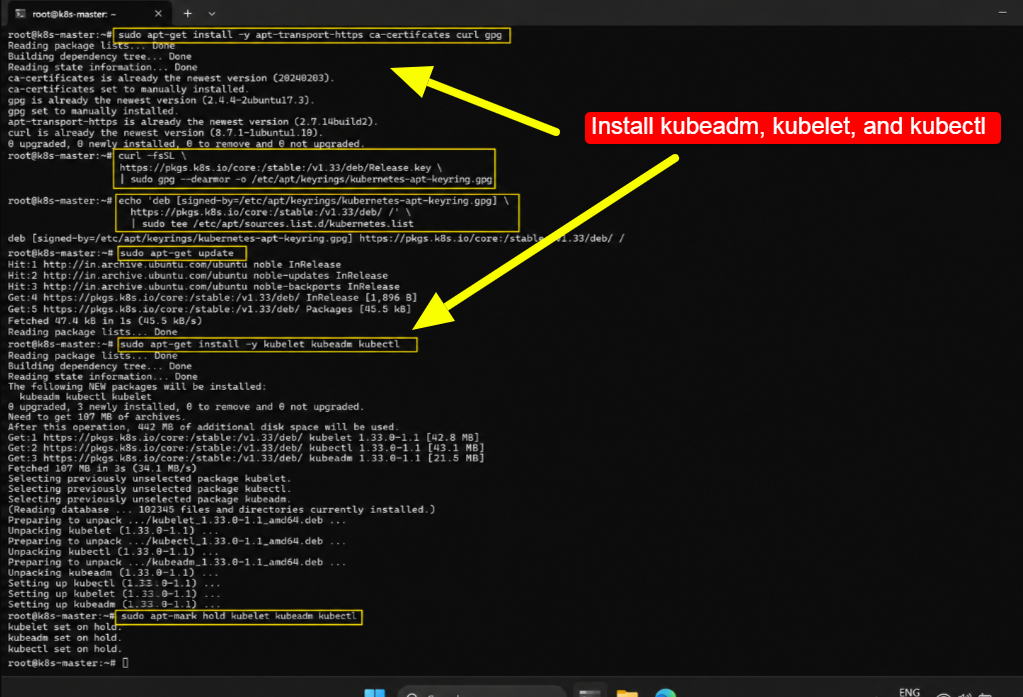Open File Explorer from the taskbar

click(627, 693)
